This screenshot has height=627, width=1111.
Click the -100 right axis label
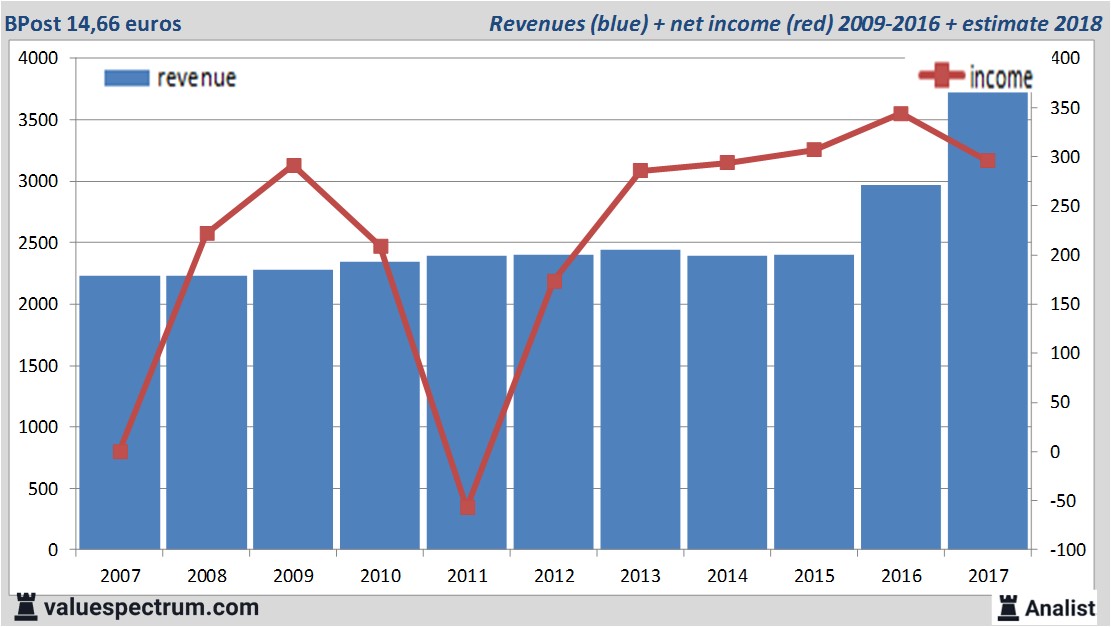1062,550
